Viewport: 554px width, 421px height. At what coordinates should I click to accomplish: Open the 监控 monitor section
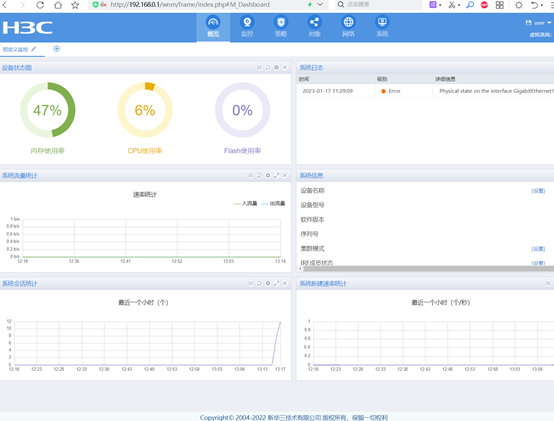click(247, 27)
